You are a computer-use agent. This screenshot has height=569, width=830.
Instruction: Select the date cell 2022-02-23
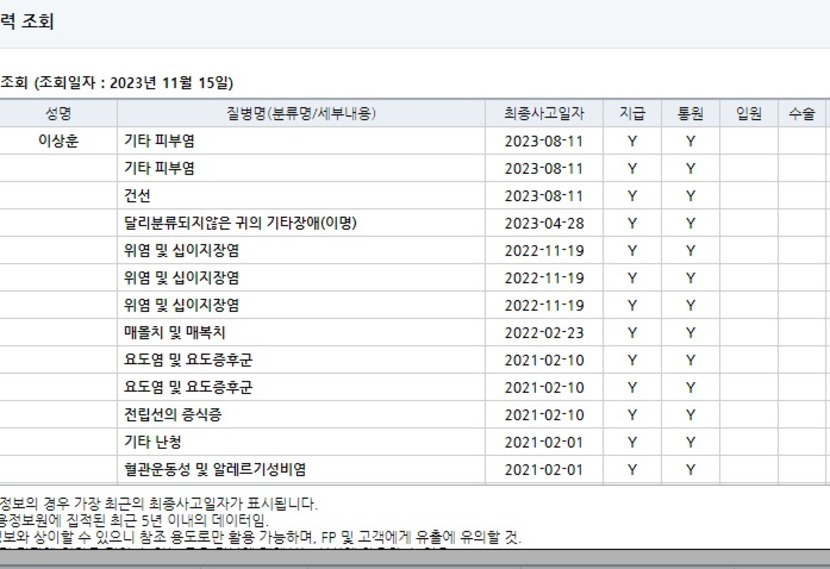point(543,333)
